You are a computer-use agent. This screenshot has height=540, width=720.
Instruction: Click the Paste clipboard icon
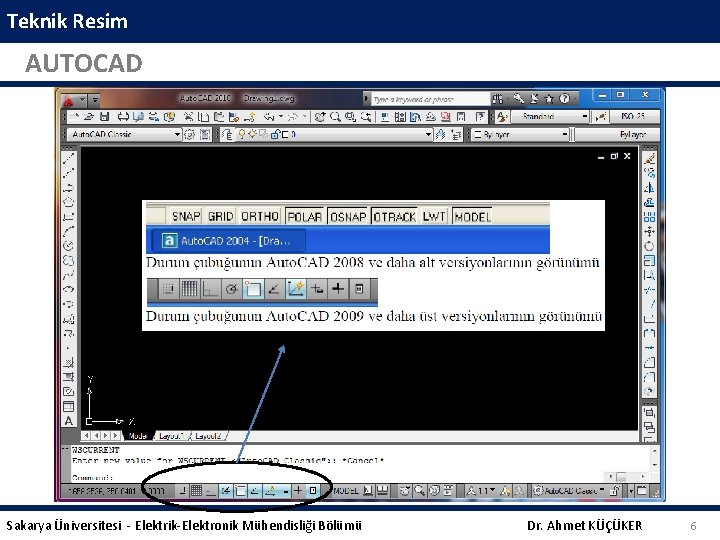tap(219, 117)
